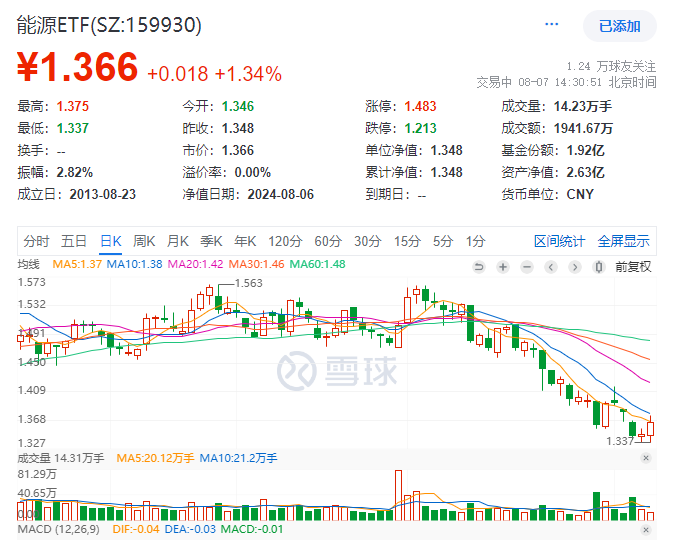Image resolution: width=675 pixels, height=540 pixels.
Task: Close the MACD indicator panel
Action: tap(645, 530)
